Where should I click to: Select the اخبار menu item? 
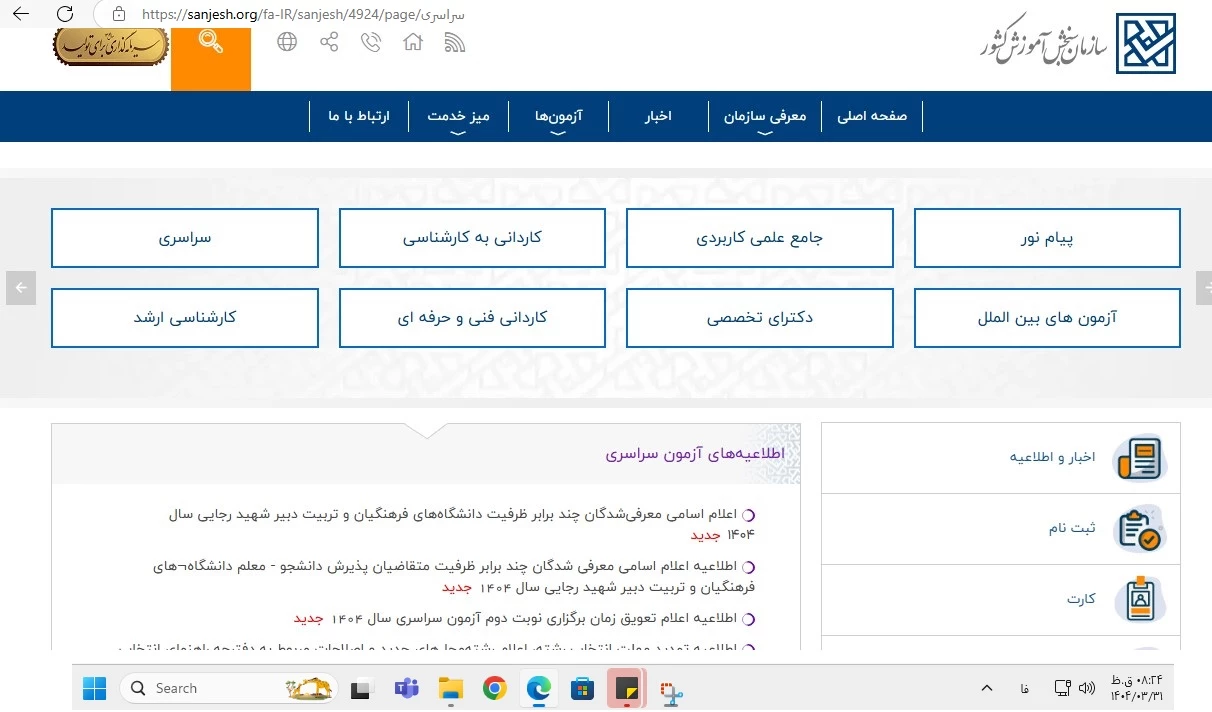pyautogui.click(x=657, y=116)
